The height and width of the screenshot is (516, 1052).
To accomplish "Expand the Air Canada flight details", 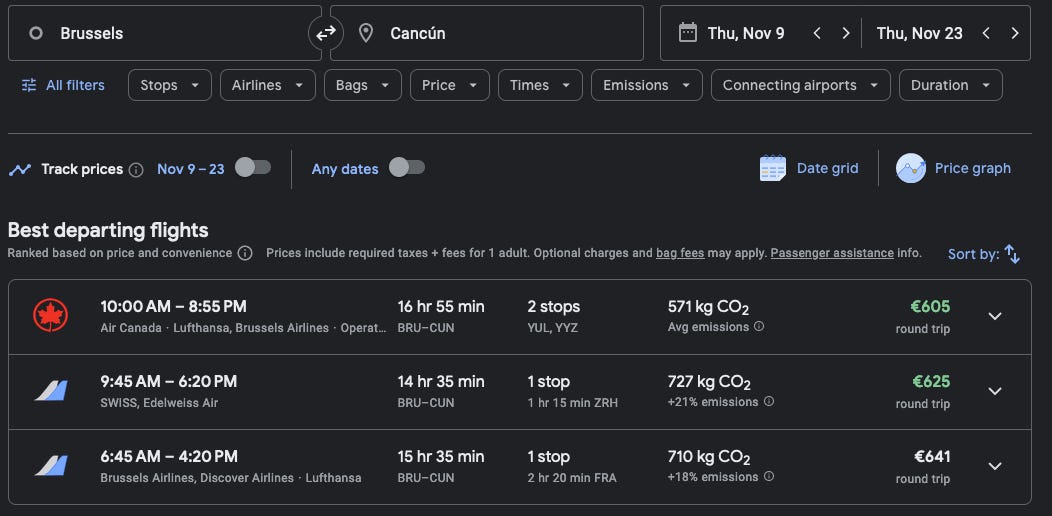I will [994, 317].
